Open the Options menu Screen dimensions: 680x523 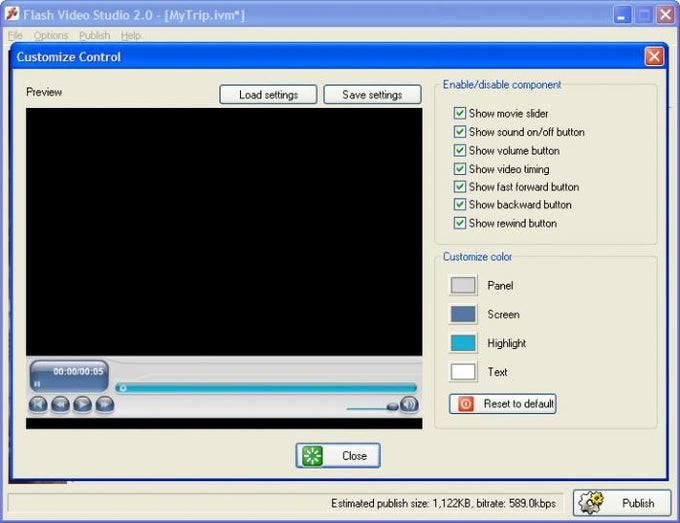[x=51, y=36]
